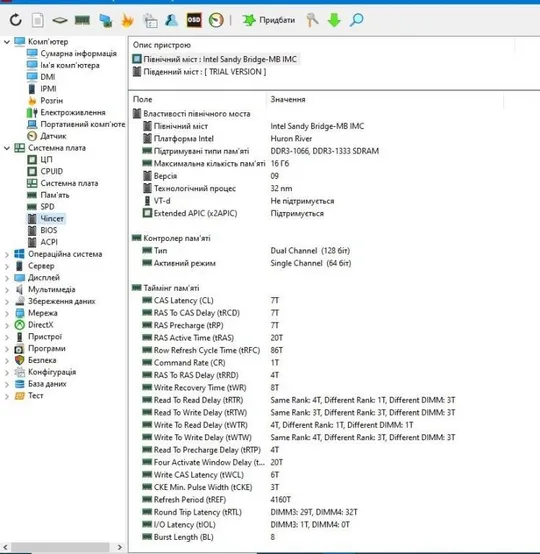Image resolution: width=540 pixels, height=554 pixels.
Task: Click tree scrollbar left arrow
Action: [x=5, y=547]
